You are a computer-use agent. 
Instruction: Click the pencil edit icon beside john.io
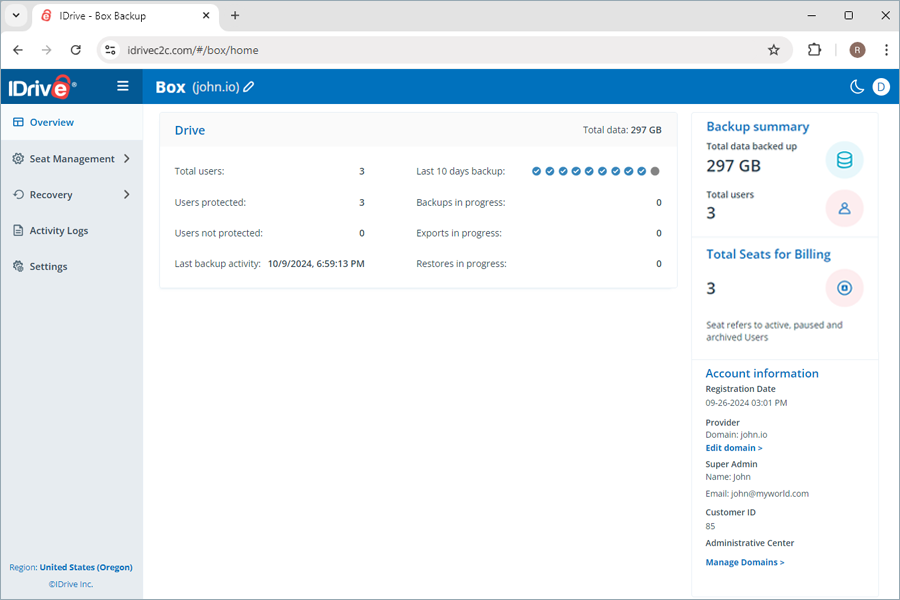point(249,87)
